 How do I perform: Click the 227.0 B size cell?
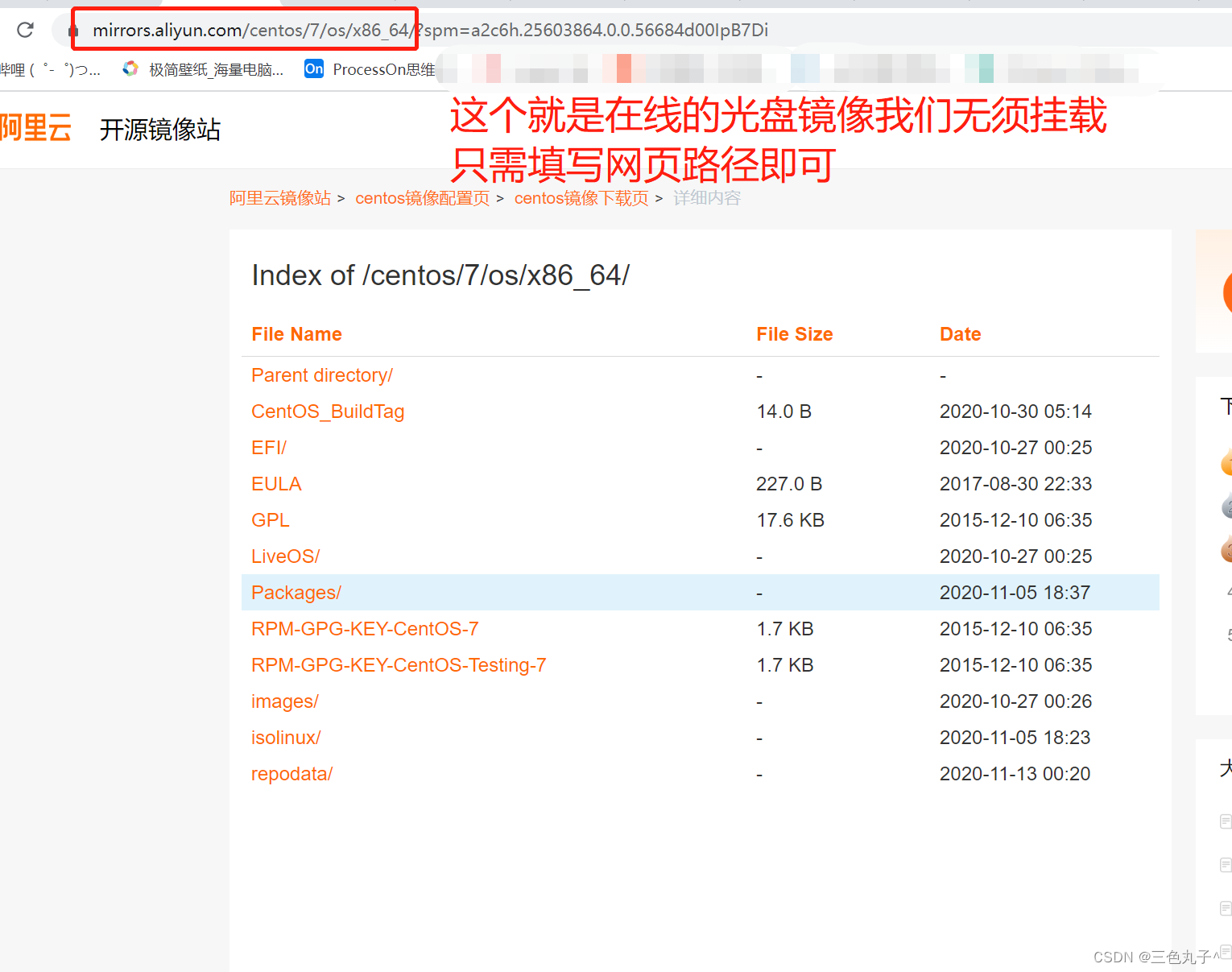coord(789,484)
